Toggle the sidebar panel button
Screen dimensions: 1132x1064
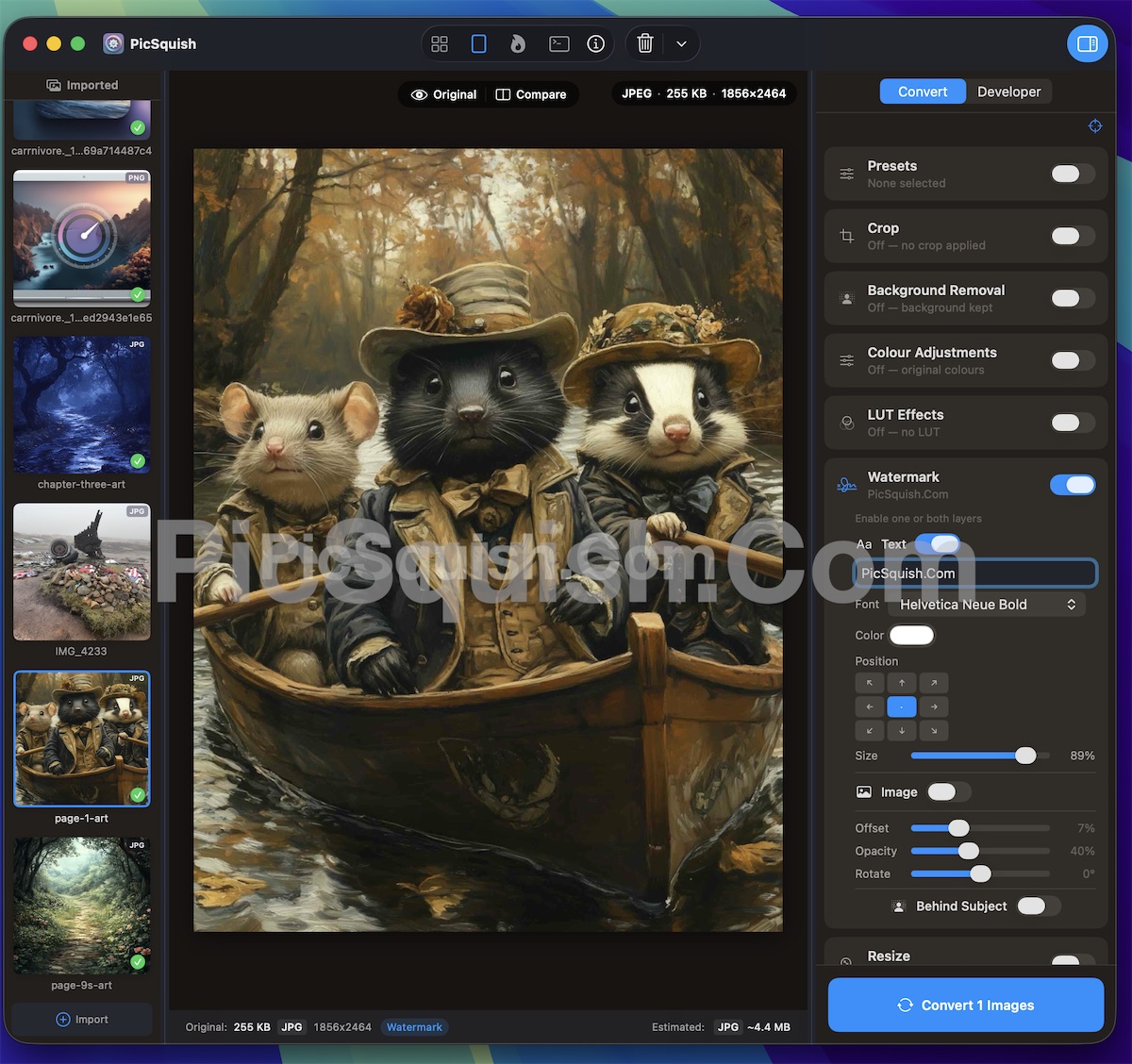click(1088, 43)
